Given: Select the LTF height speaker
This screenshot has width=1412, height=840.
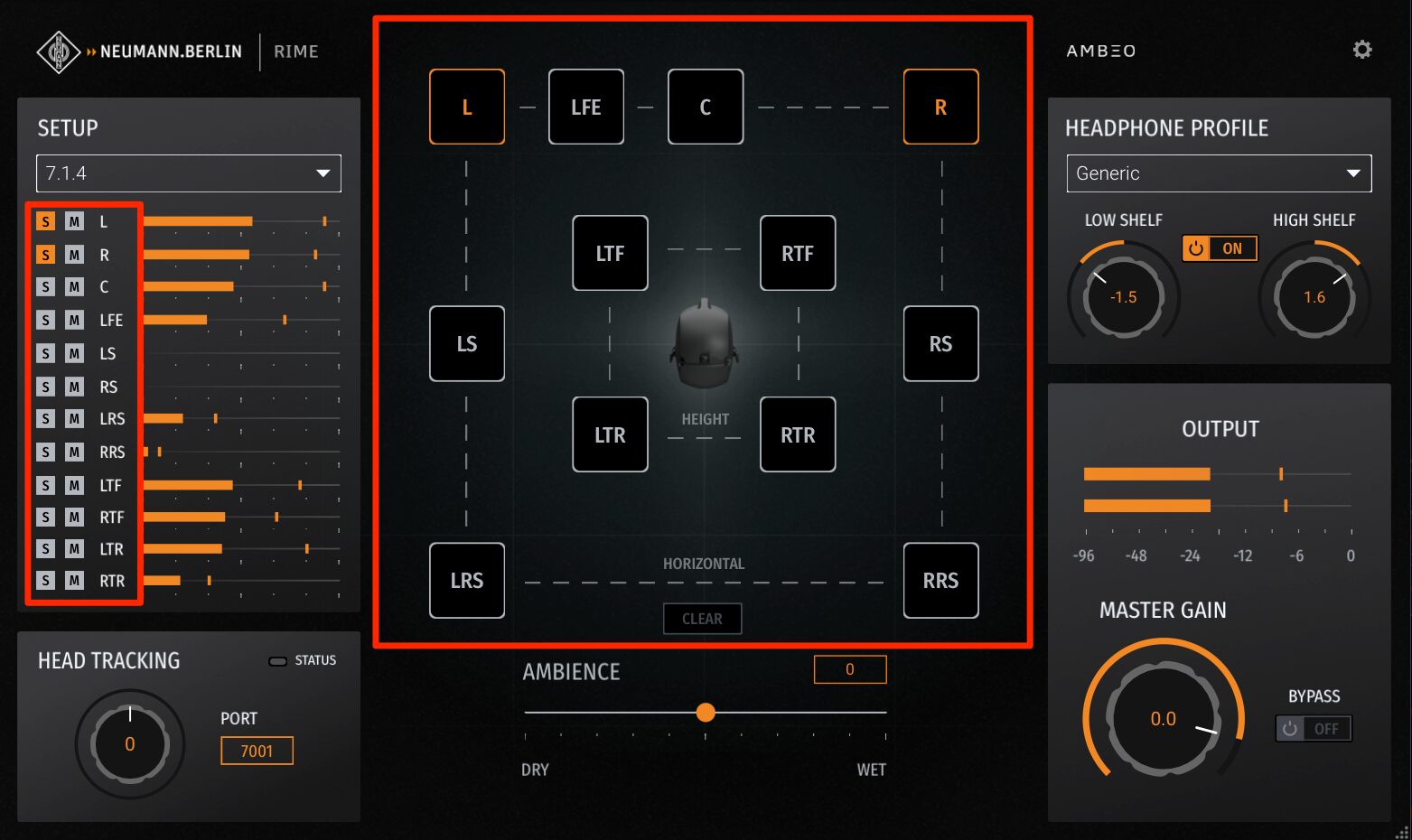Looking at the screenshot, I should click(610, 253).
